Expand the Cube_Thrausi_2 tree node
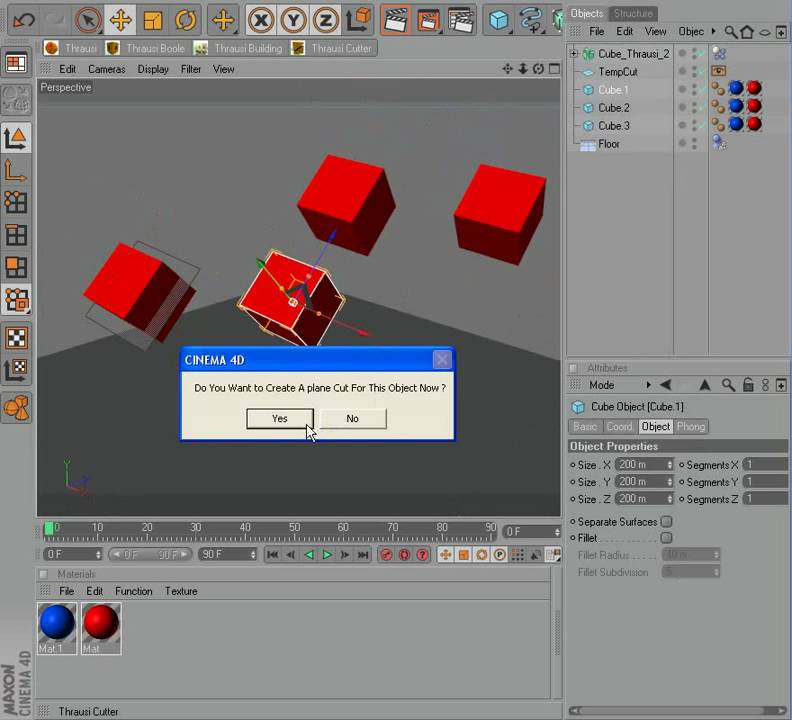The image size is (792, 720). pyautogui.click(x=574, y=53)
